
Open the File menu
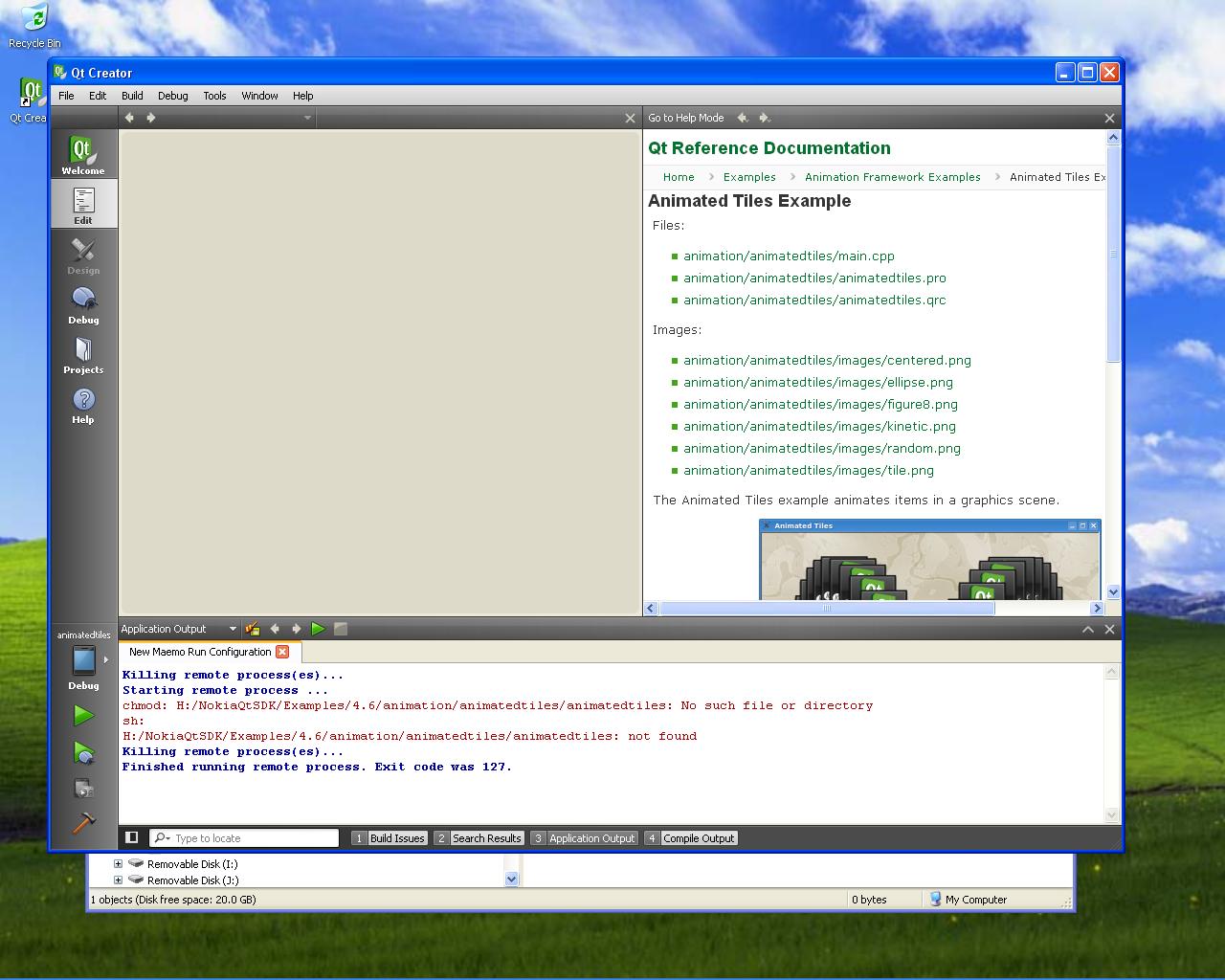(66, 96)
